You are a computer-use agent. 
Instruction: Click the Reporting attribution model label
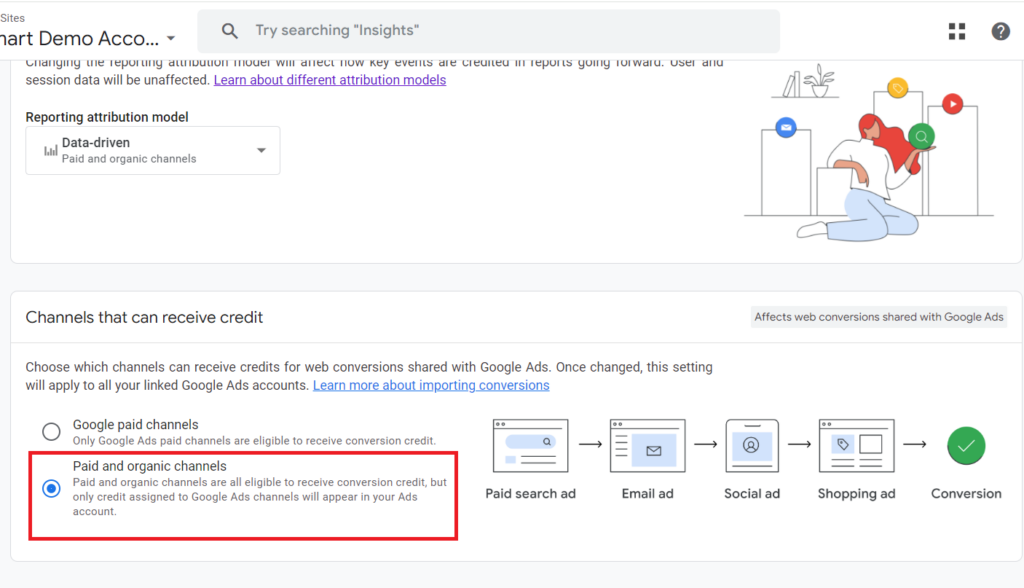coord(107,117)
